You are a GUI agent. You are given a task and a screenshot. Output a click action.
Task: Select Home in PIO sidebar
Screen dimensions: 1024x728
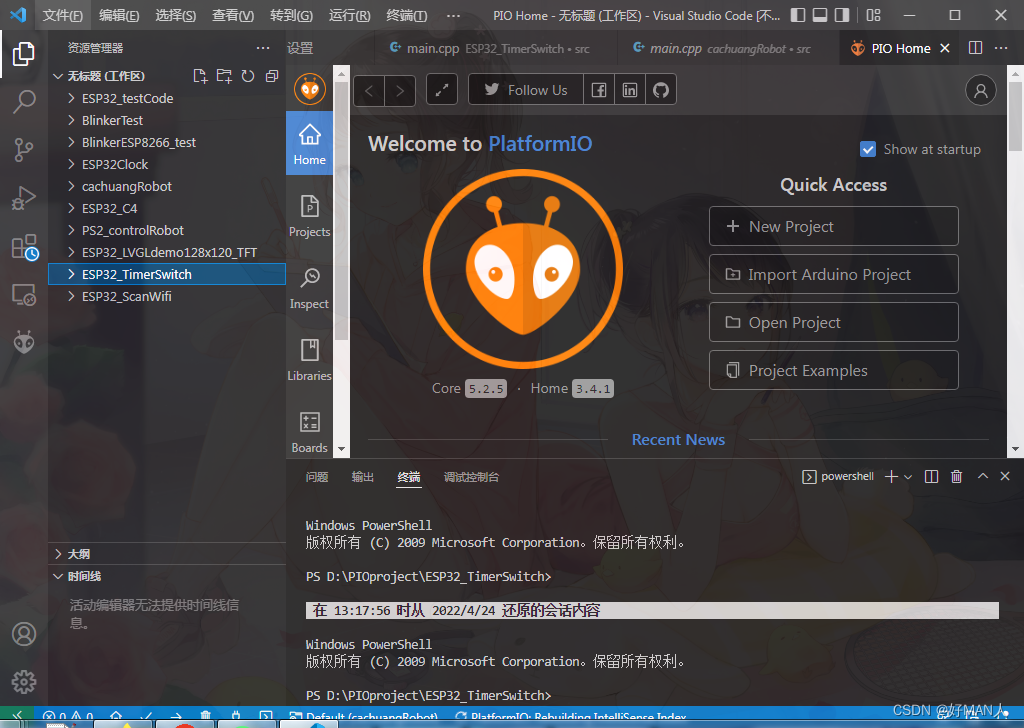coord(310,143)
